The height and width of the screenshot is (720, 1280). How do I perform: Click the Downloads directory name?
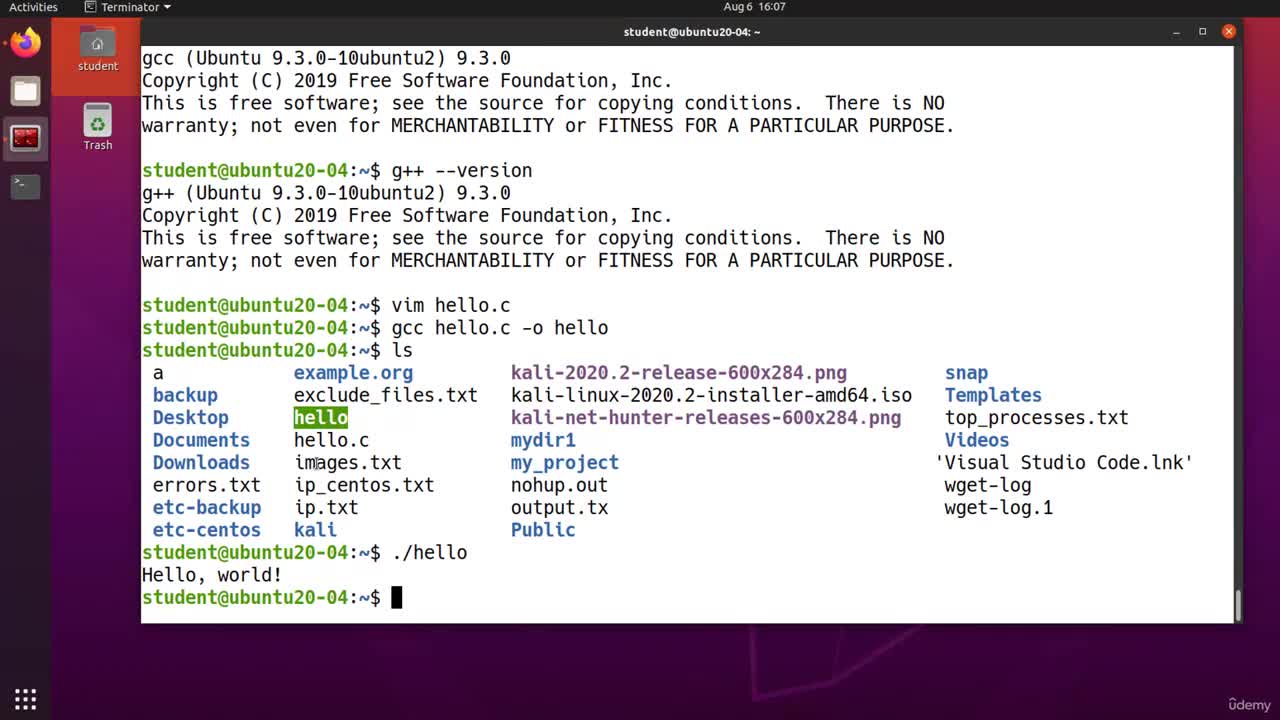[x=201, y=463]
